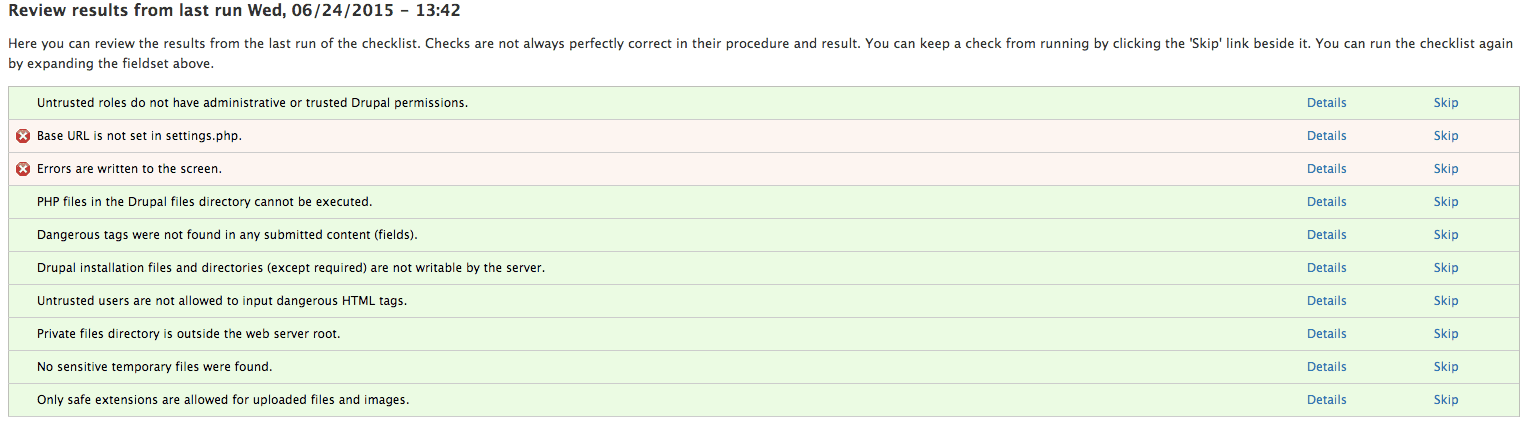Skip the safe extensions upload check
The height and width of the screenshot is (431, 1529).
(1446, 400)
